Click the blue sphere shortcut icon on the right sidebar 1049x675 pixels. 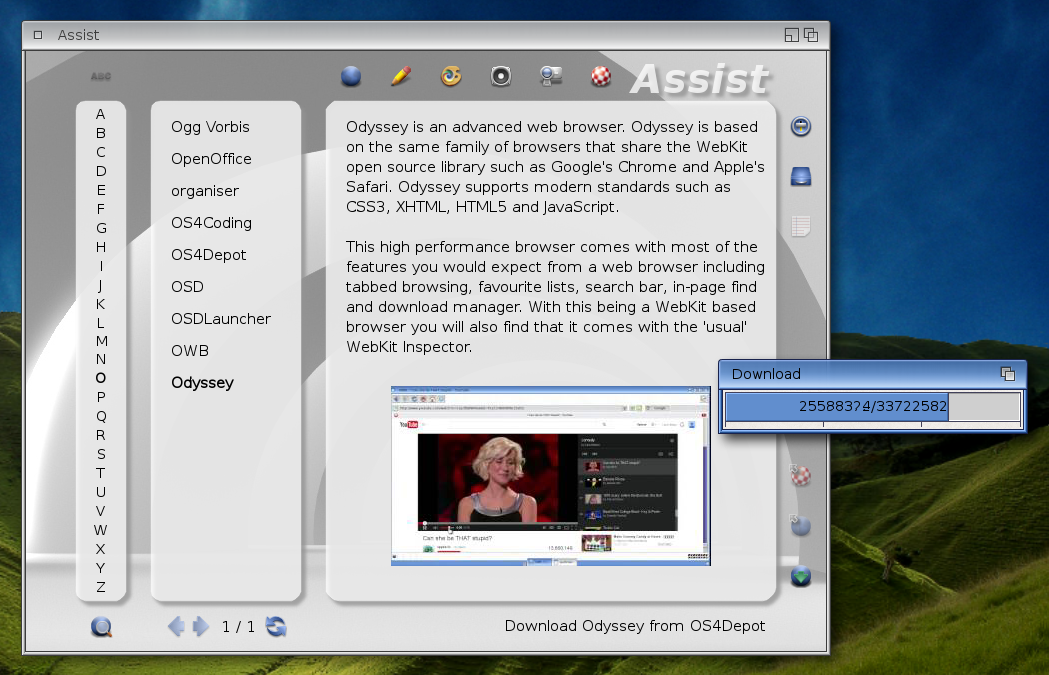coord(800,526)
